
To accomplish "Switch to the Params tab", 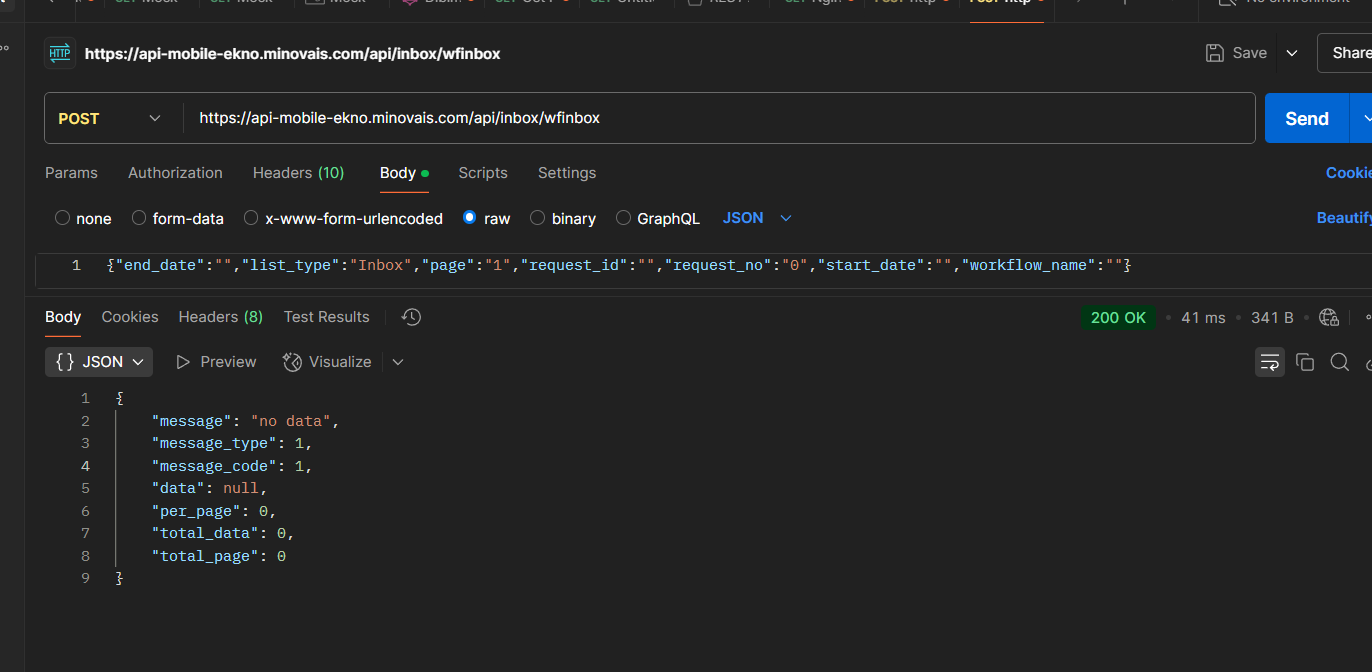I will click(x=71, y=173).
